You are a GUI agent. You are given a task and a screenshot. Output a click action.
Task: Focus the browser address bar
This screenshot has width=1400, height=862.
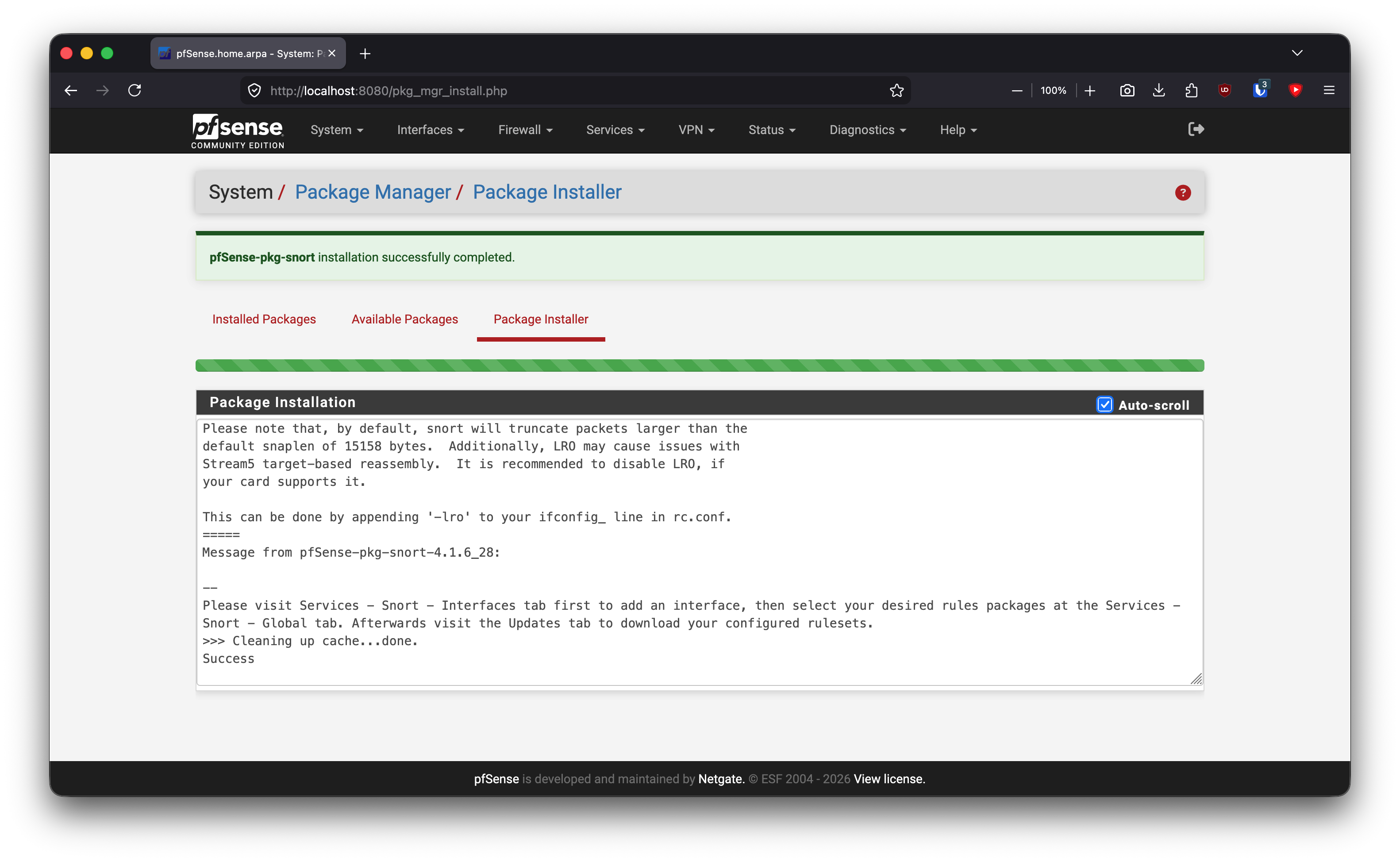coord(576,91)
